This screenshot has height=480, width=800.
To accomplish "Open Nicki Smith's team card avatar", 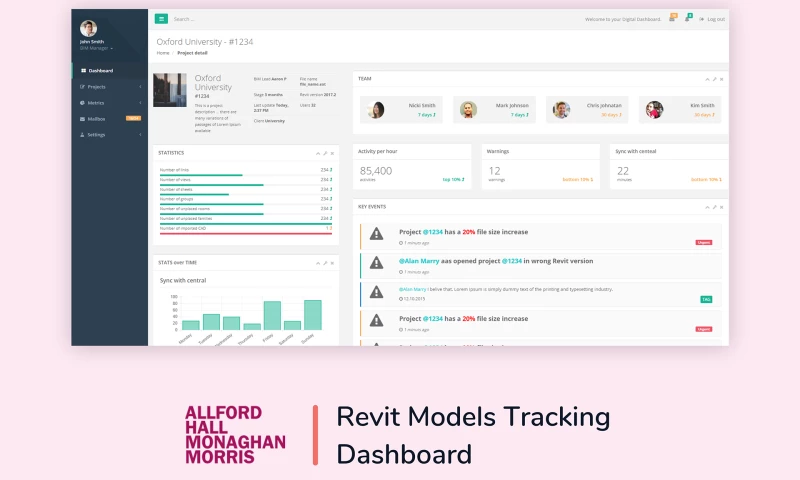I will tap(376, 110).
